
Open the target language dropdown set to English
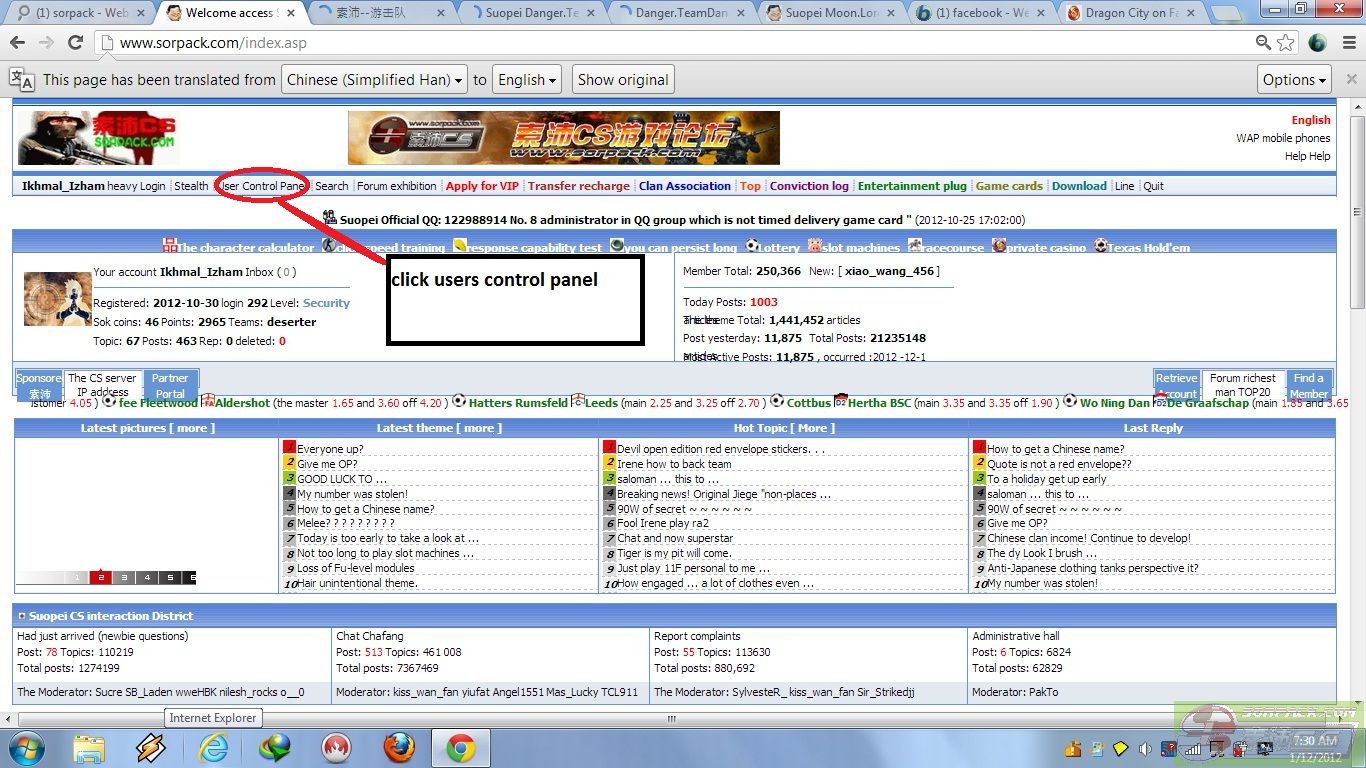coord(526,80)
